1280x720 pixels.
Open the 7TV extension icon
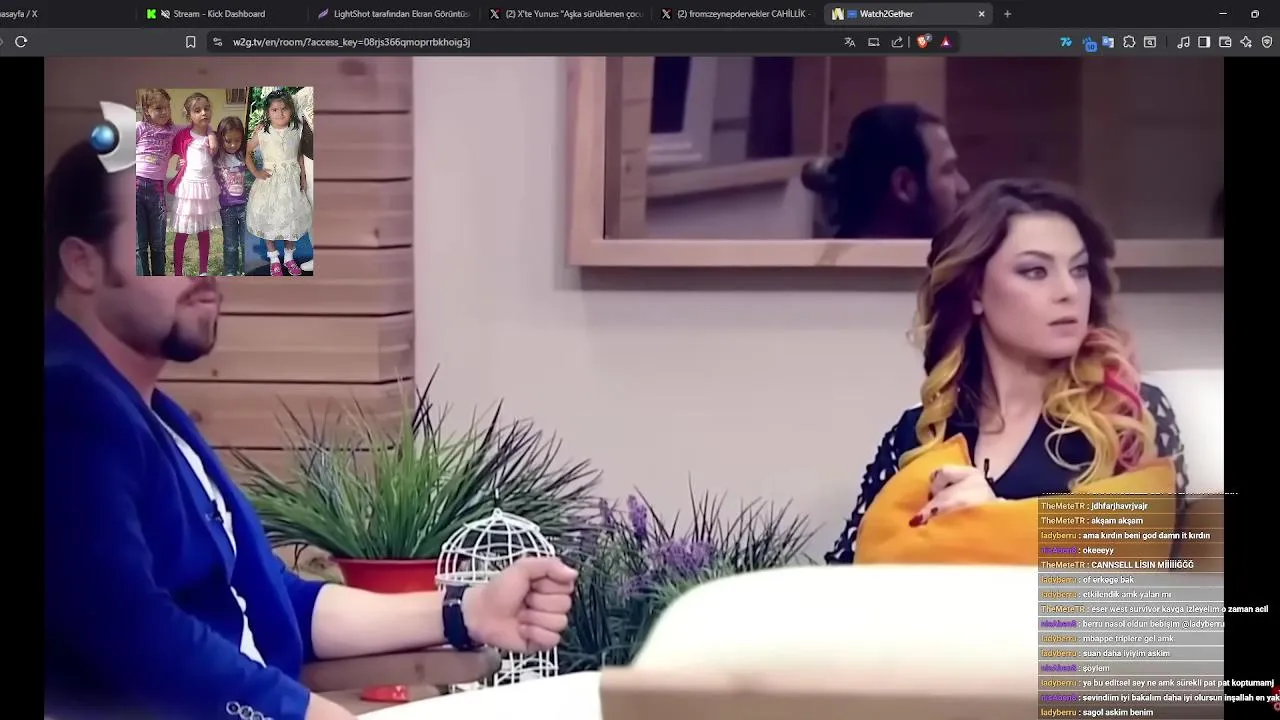point(1066,42)
